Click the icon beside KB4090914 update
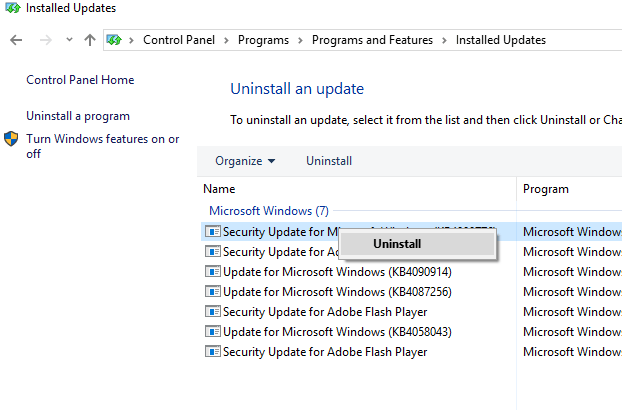622x410 pixels. pyautogui.click(x=212, y=271)
